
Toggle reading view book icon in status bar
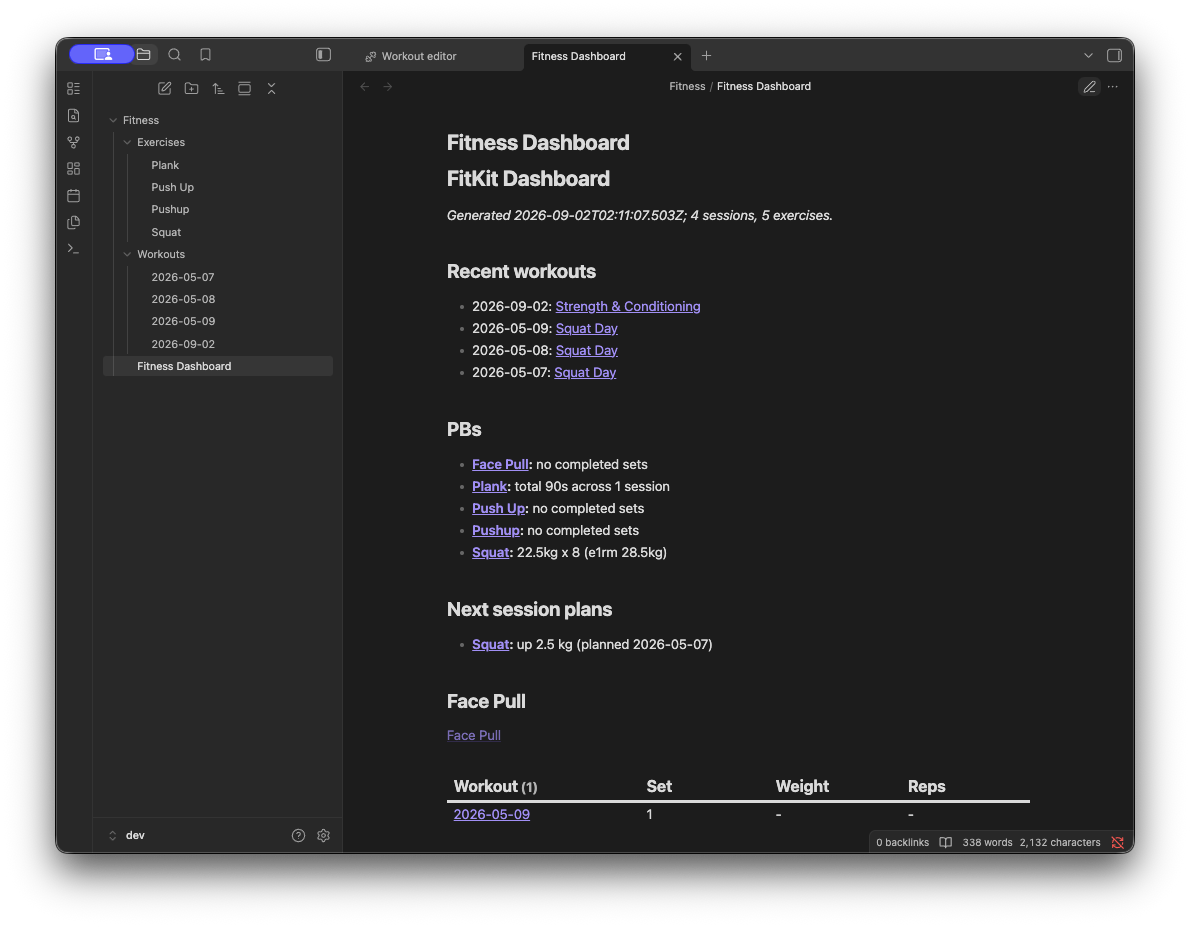[946, 842]
